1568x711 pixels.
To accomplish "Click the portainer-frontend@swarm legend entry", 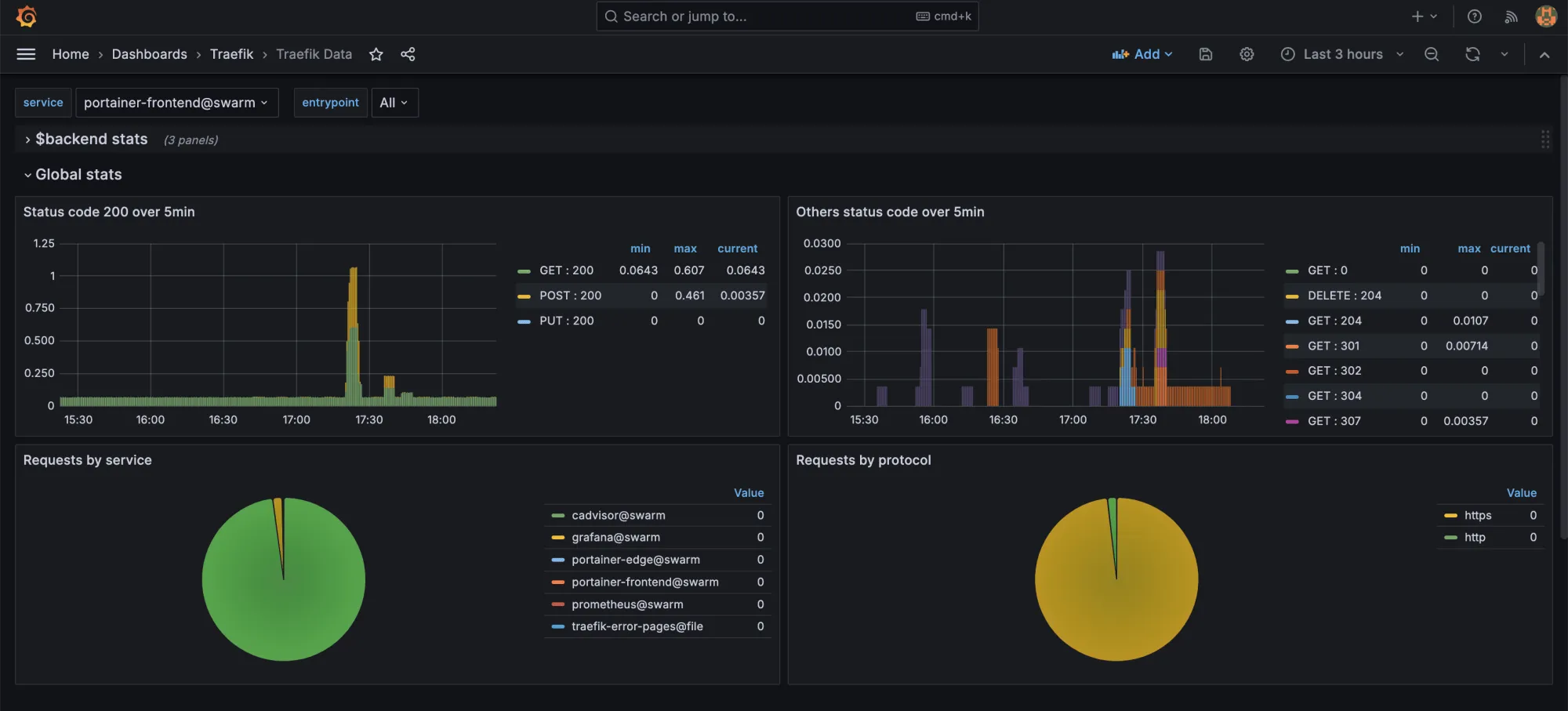I will pos(645,582).
